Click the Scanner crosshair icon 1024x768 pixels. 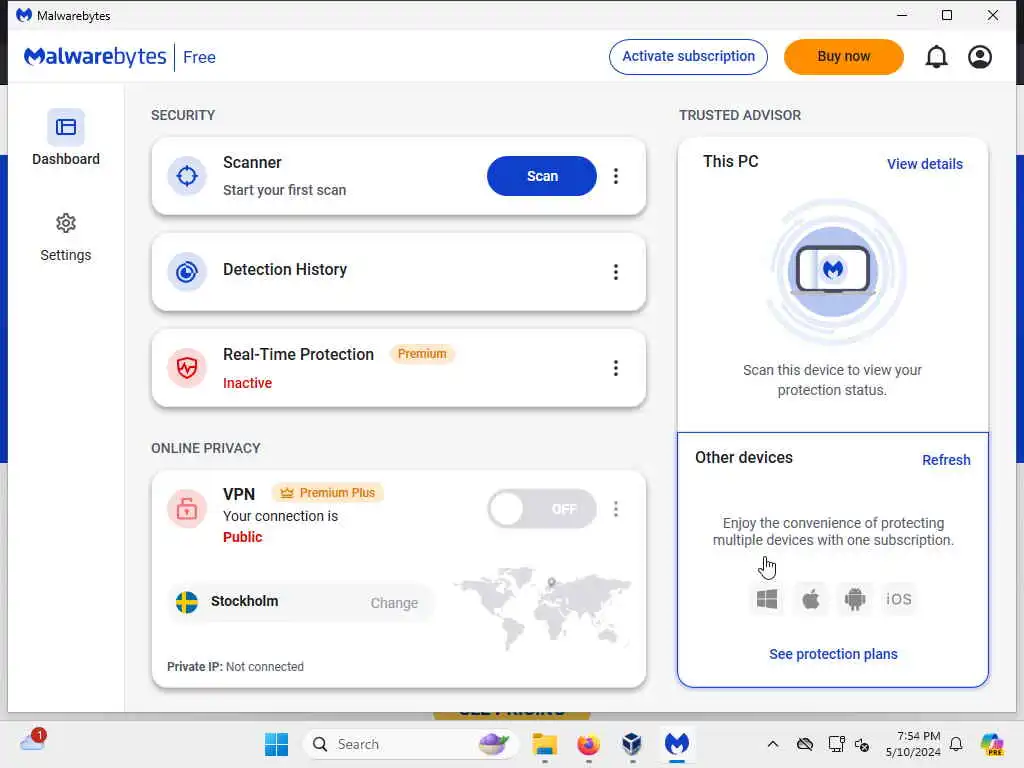(187, 176)
